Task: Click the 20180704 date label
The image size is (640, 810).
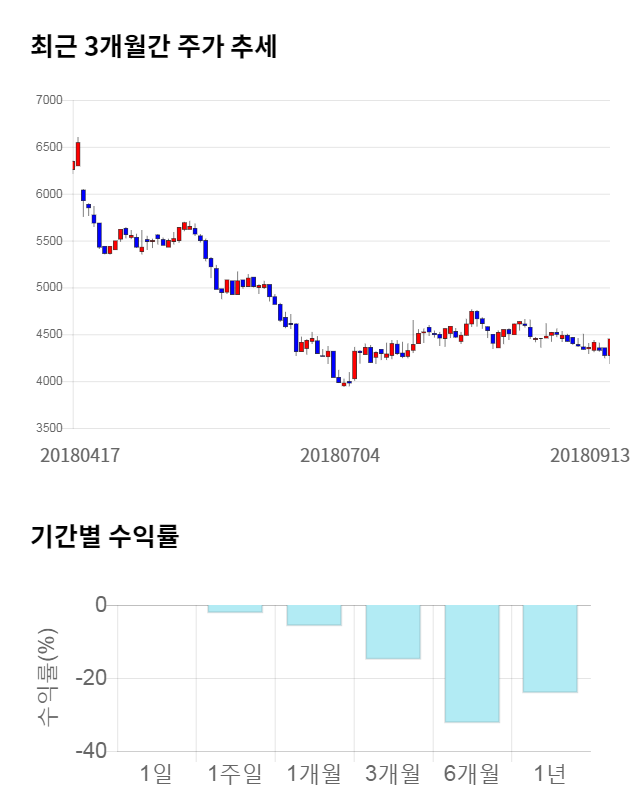Action: pyautogui.click(x=340, y=455)
